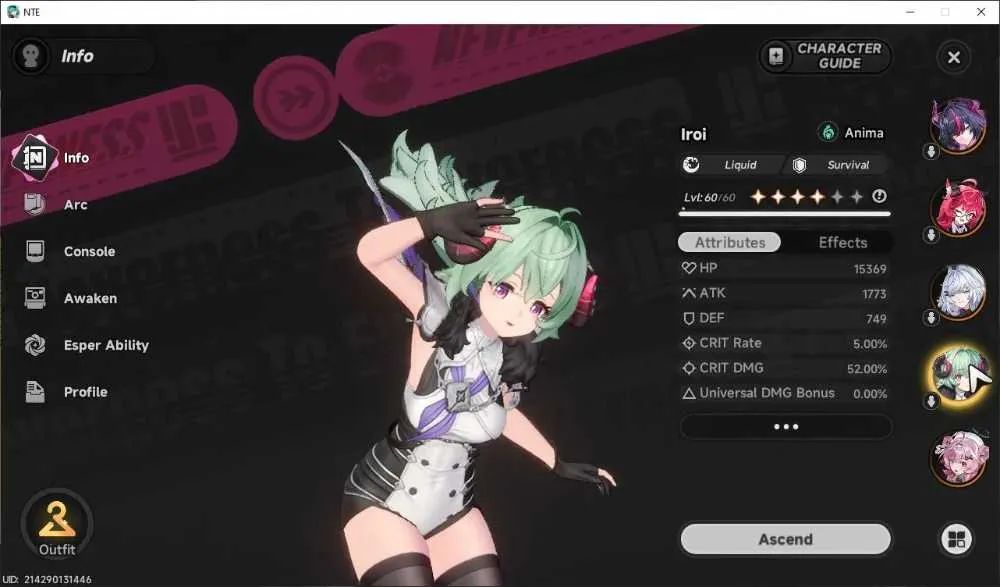
Task: Switch to the Attributes tab
Action: (730, 242)
